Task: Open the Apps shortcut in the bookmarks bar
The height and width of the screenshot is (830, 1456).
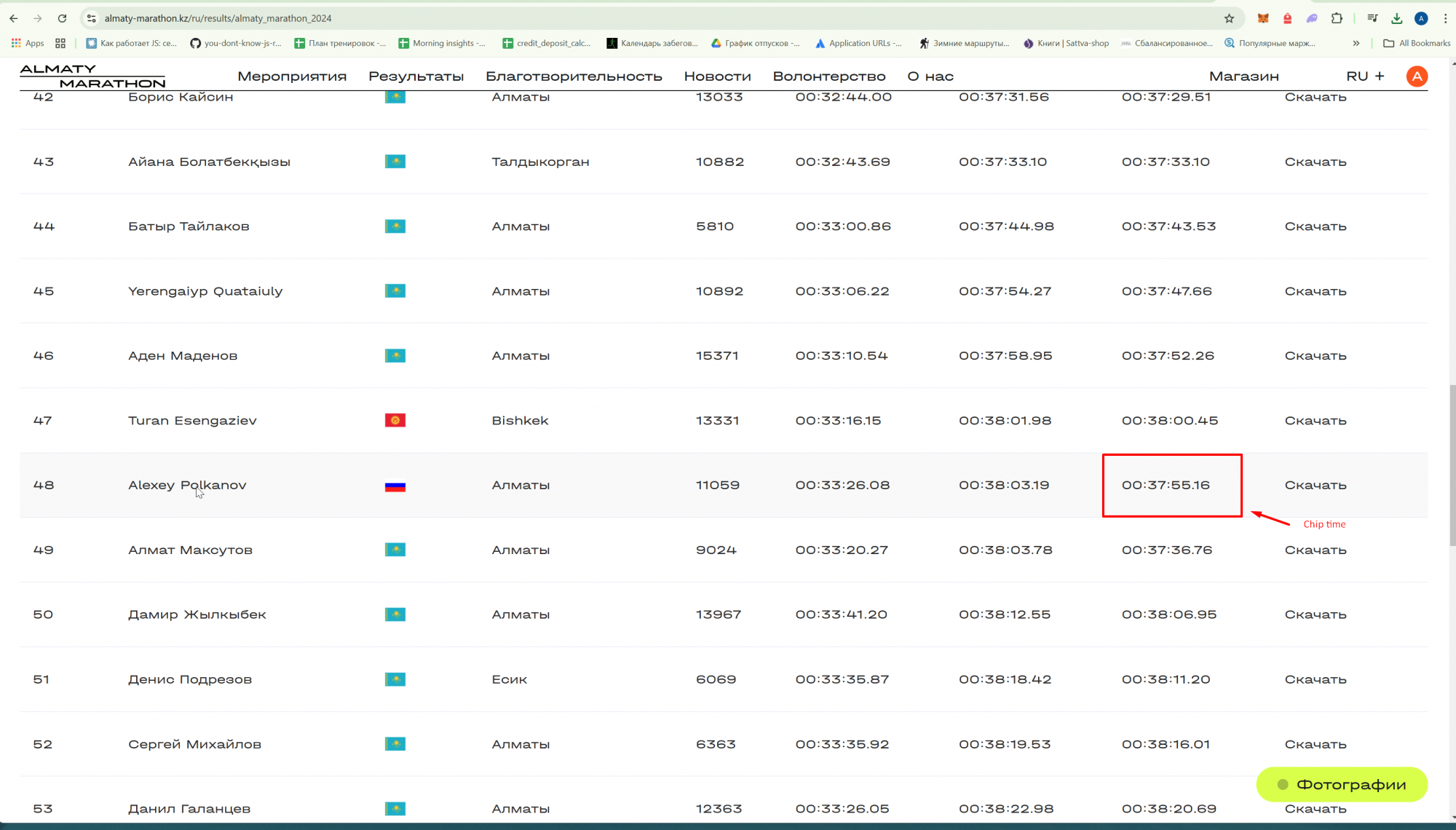Action: [x=28, y=44]
